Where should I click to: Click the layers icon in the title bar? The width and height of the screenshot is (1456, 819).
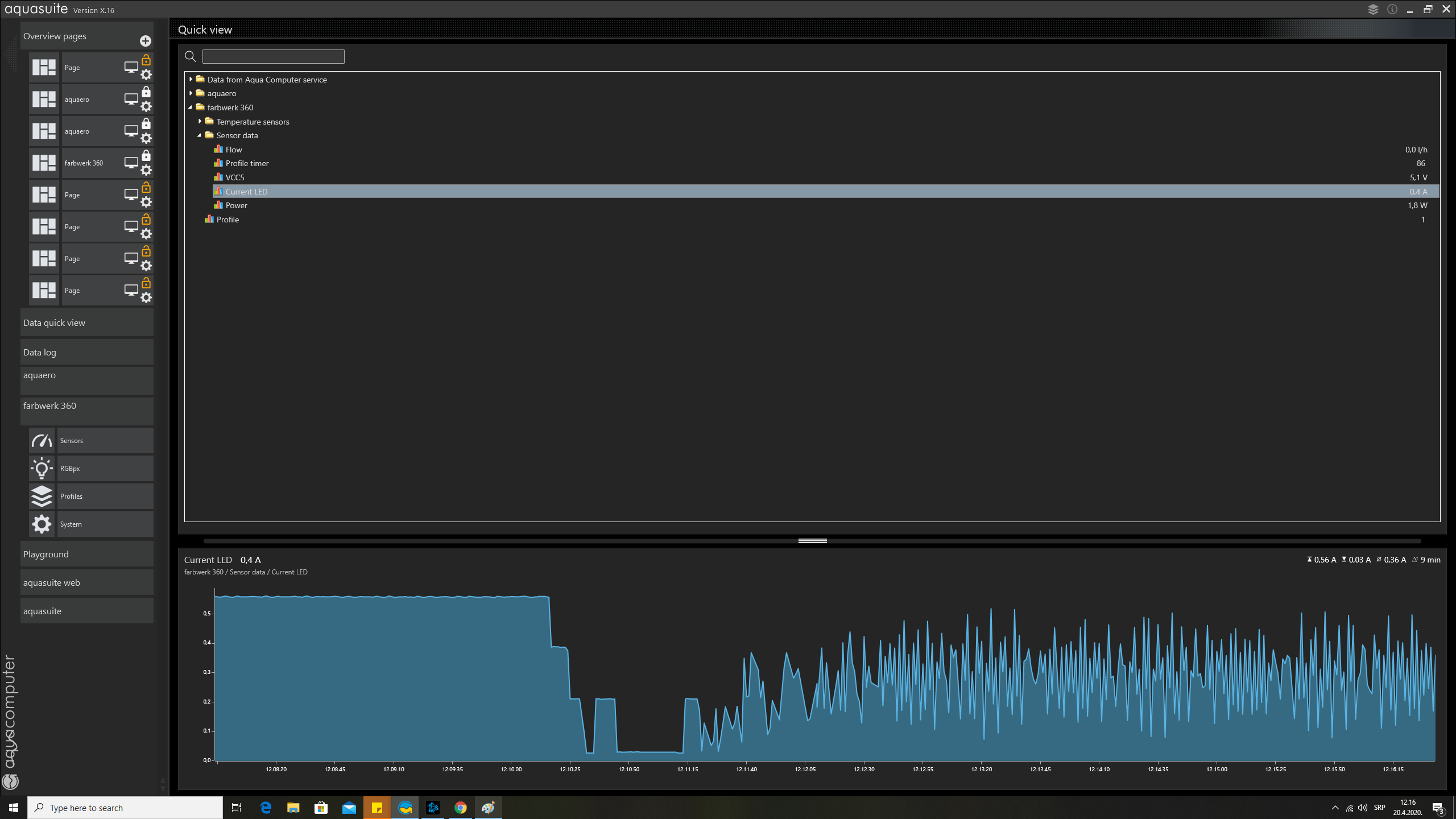click(1373, 9)
